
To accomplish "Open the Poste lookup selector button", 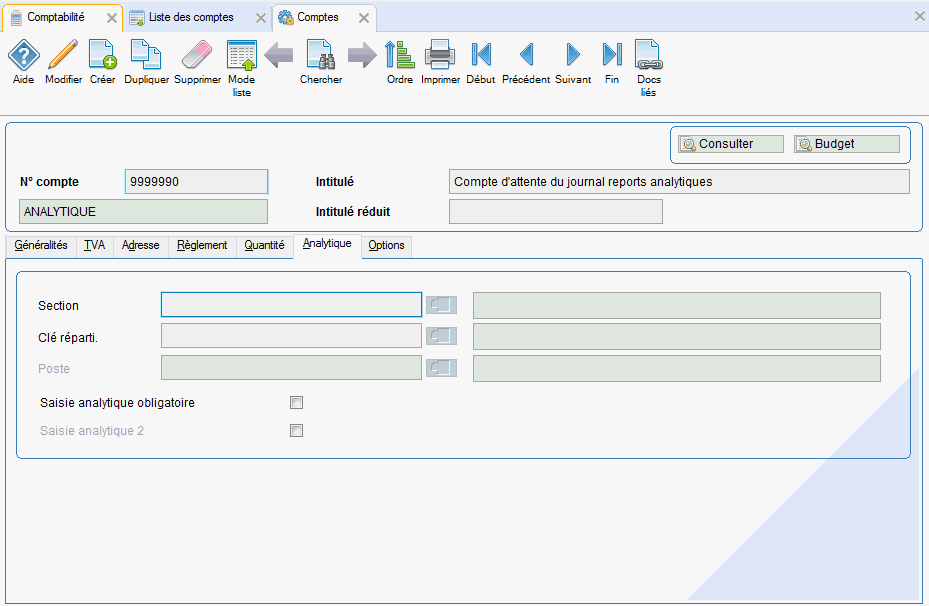I will pyautogui.click(x=441, y=369).
